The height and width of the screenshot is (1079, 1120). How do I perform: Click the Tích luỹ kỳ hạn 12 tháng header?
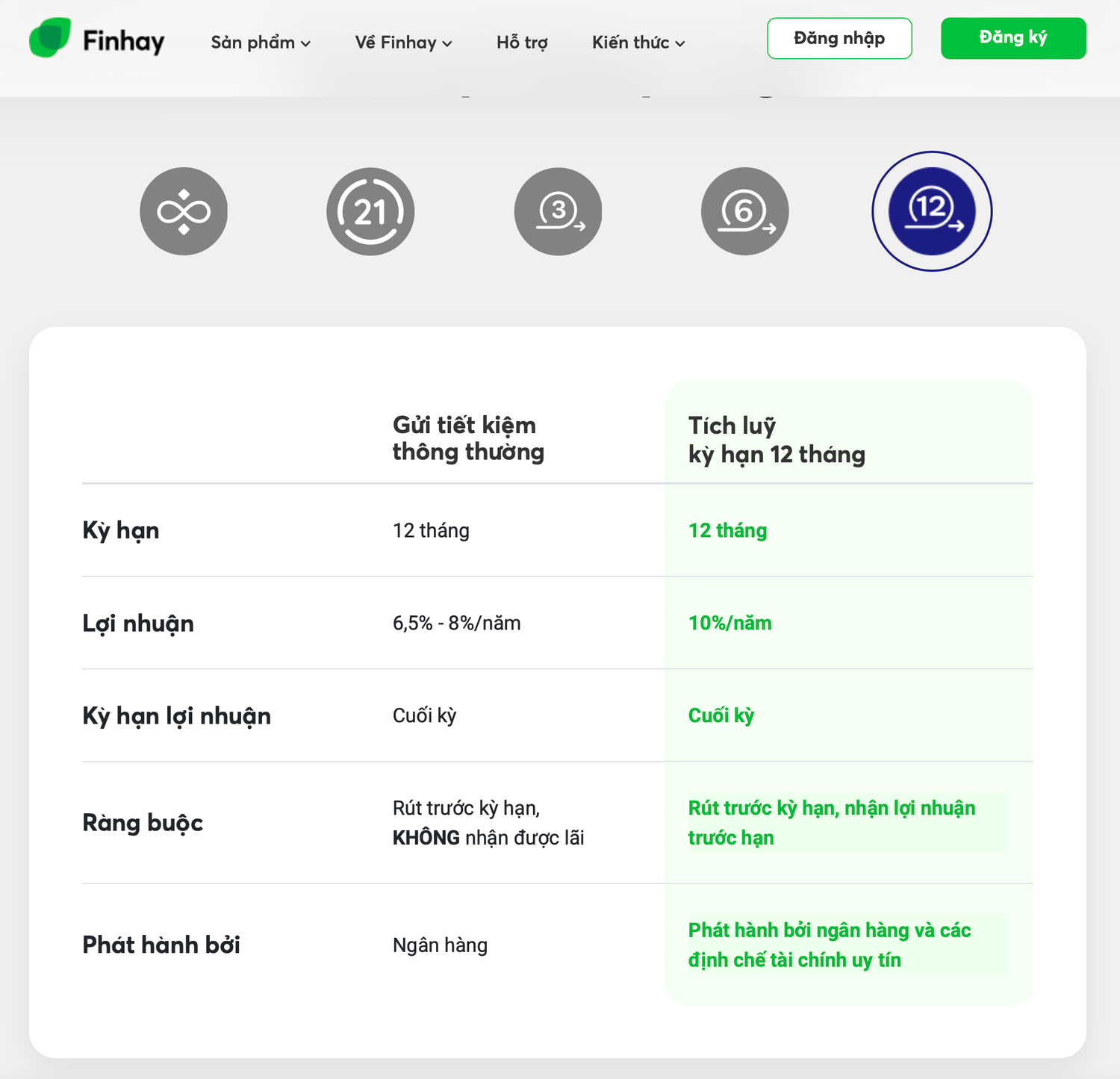pos(777,440)
